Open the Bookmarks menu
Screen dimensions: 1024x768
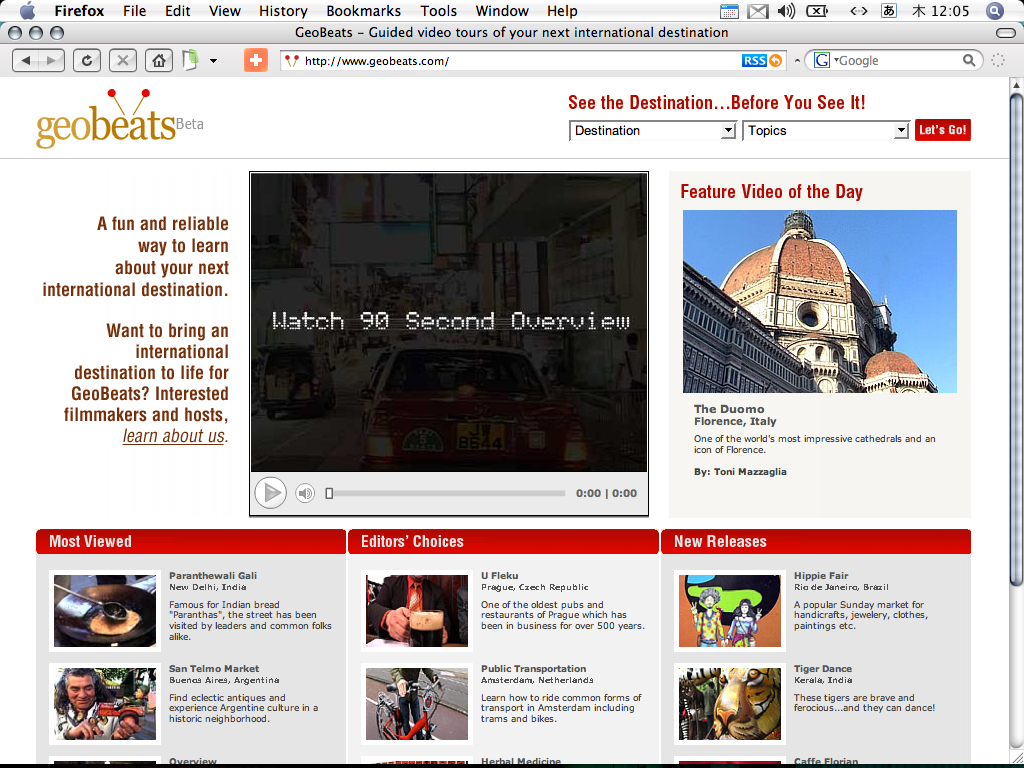click(x=364, y=11)
